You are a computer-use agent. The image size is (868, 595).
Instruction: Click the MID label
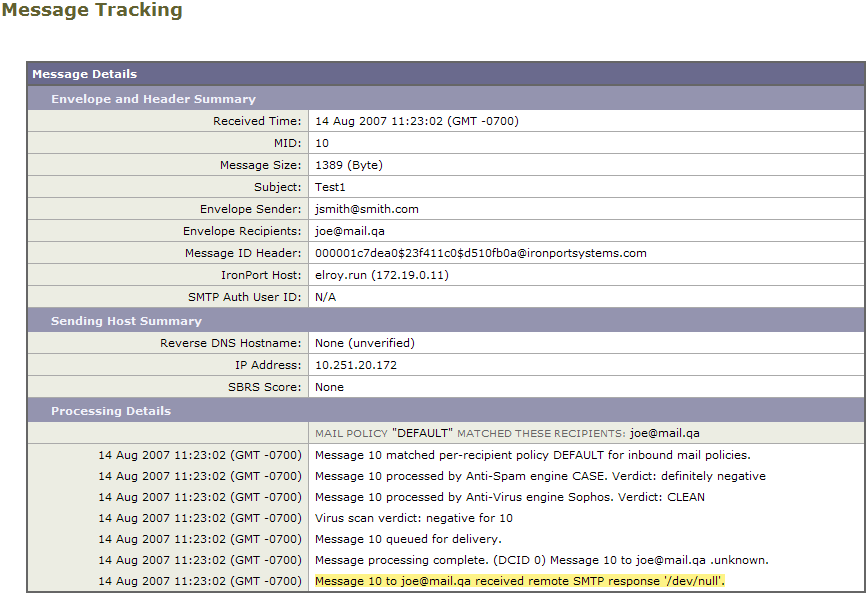[x=287, y=143]
